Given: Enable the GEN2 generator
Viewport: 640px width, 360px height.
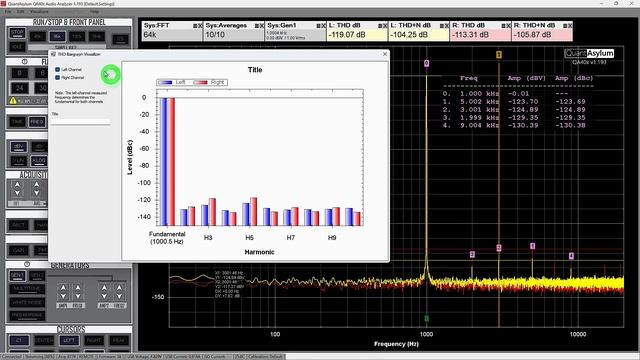Looking at the screenshot, I should click(x=37, y=276).
